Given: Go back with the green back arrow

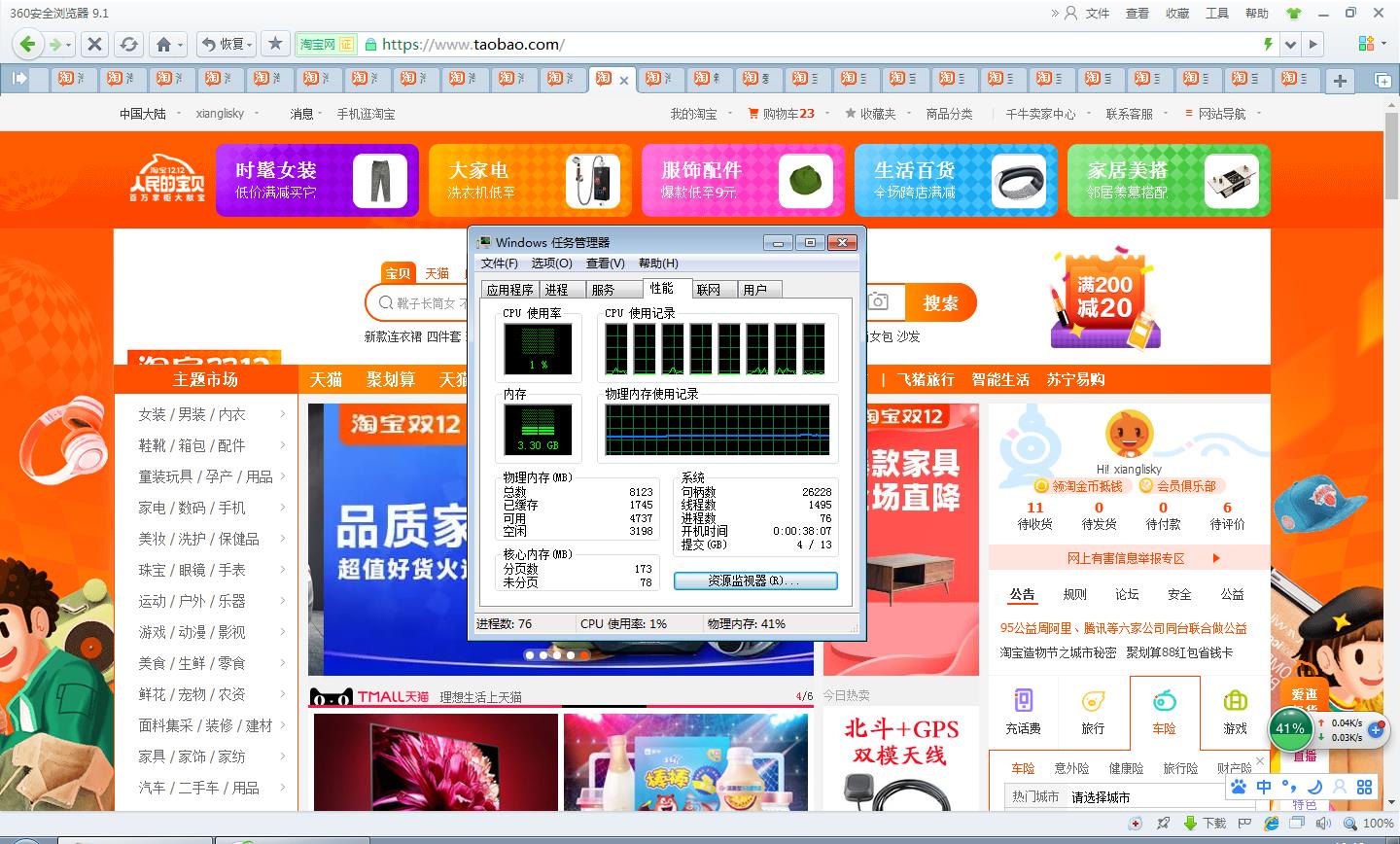Looking at the screenshot, I should [28, 44].
